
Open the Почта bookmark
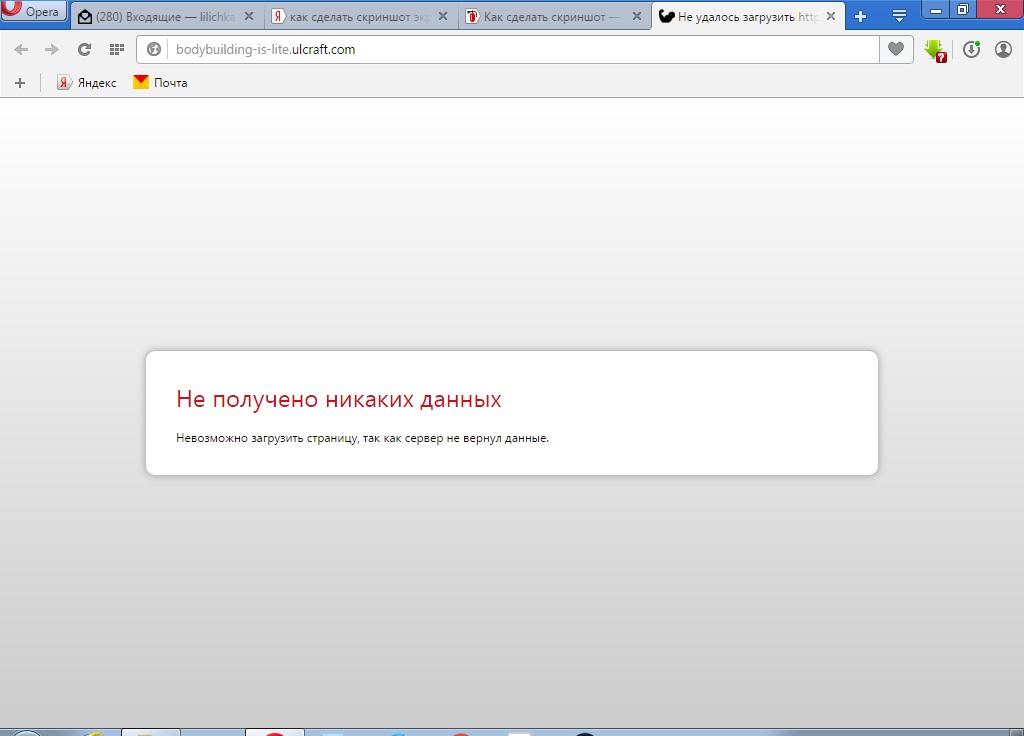pyautogui.click(x=160, y=83)
